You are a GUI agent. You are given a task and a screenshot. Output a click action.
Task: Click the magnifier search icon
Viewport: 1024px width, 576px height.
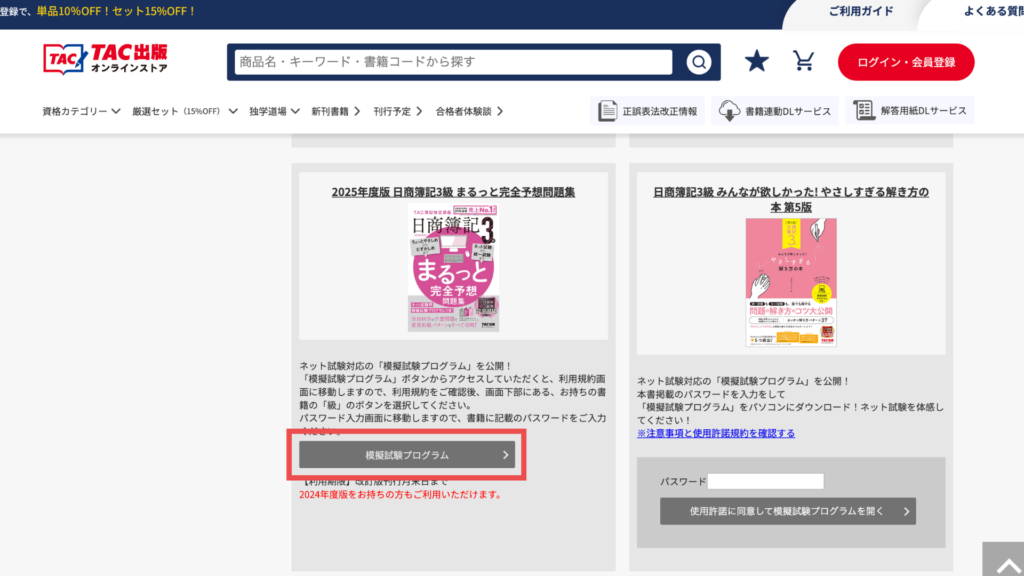698,62
